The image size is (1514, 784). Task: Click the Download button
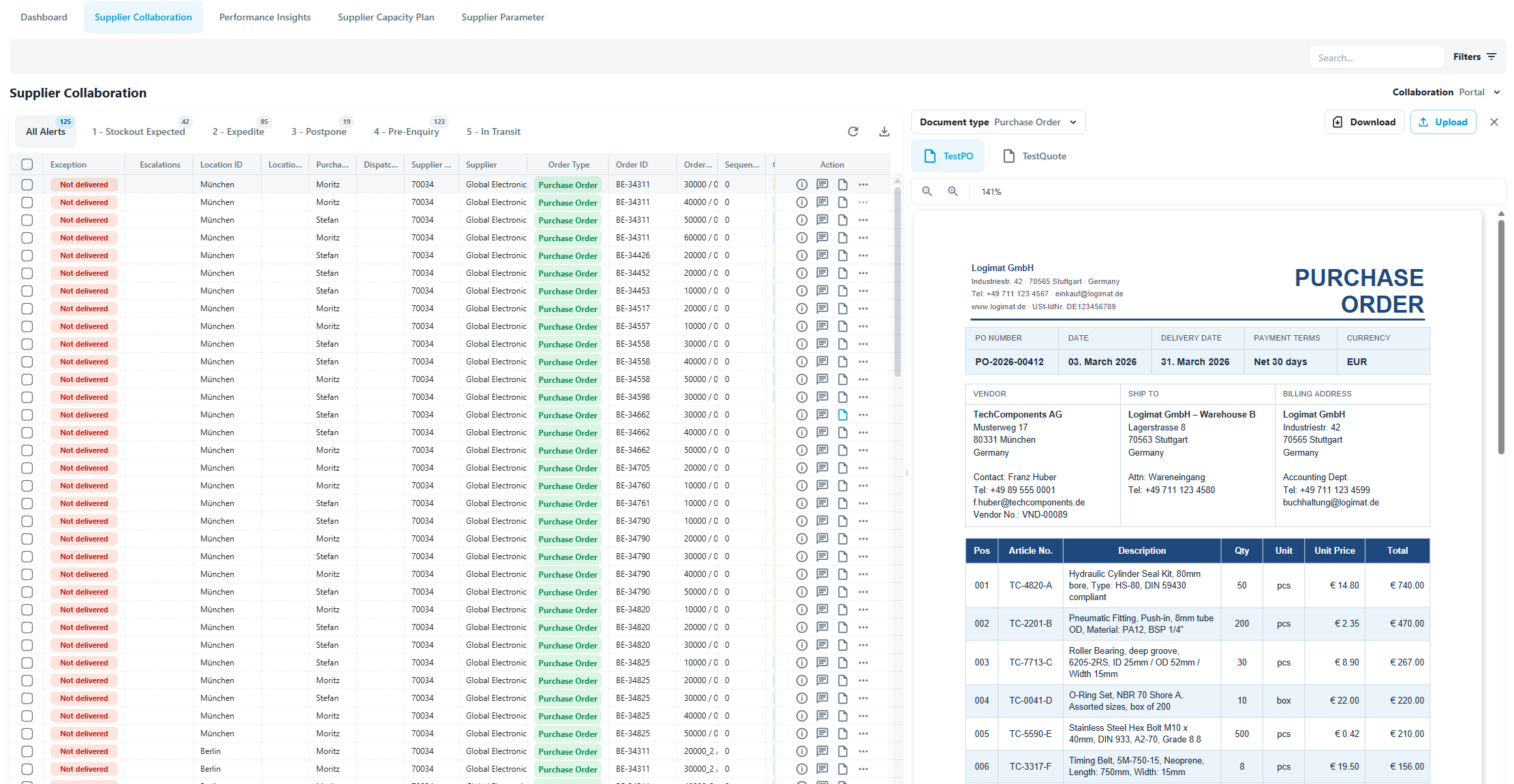[1364, 122]
